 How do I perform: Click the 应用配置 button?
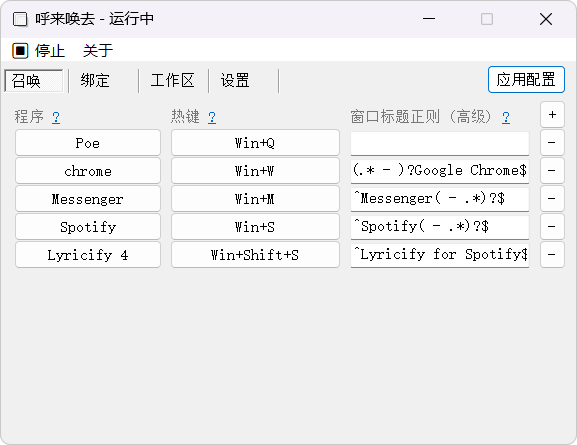tap(526, 80)
